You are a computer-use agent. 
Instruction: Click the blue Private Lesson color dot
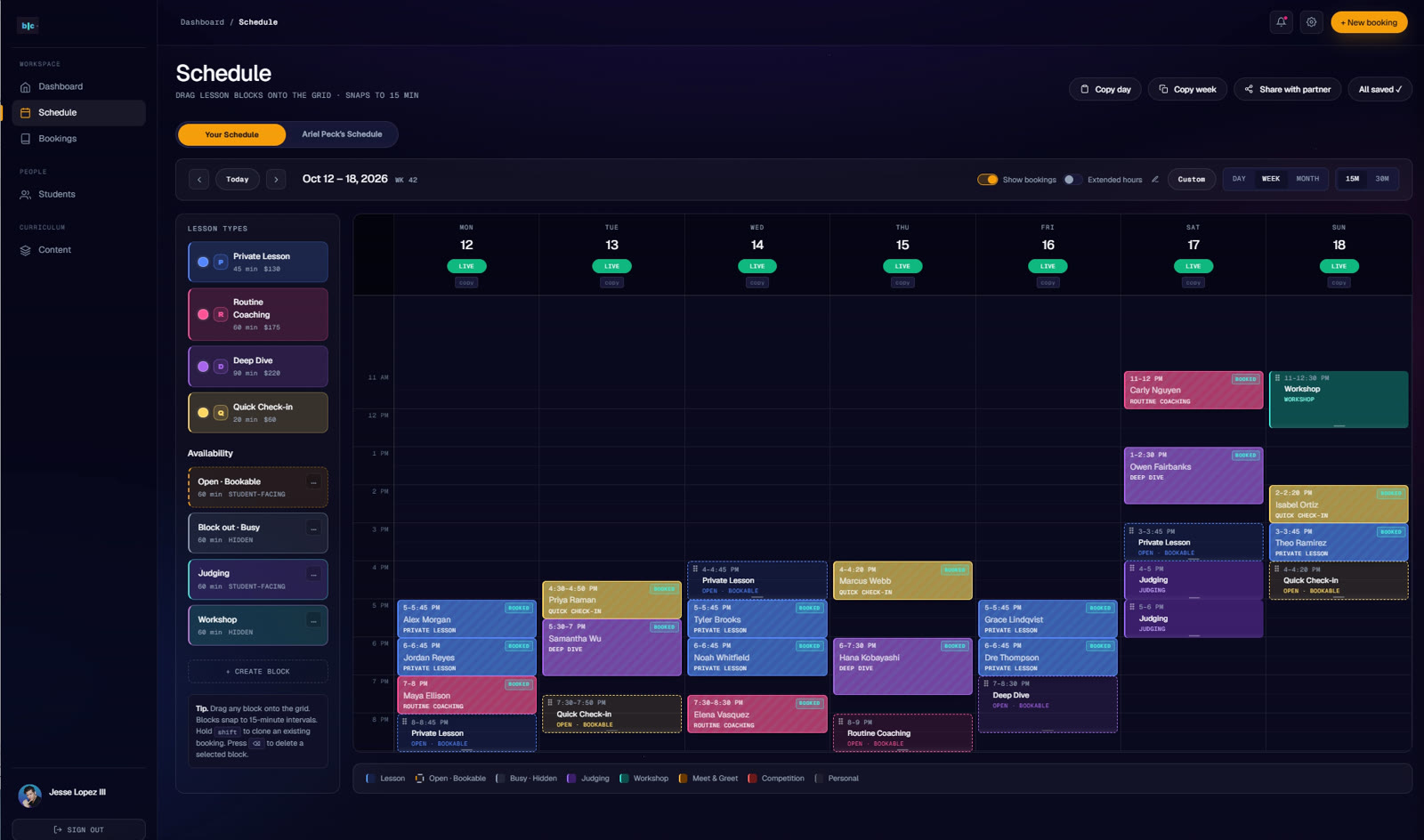tap(203, 262)
